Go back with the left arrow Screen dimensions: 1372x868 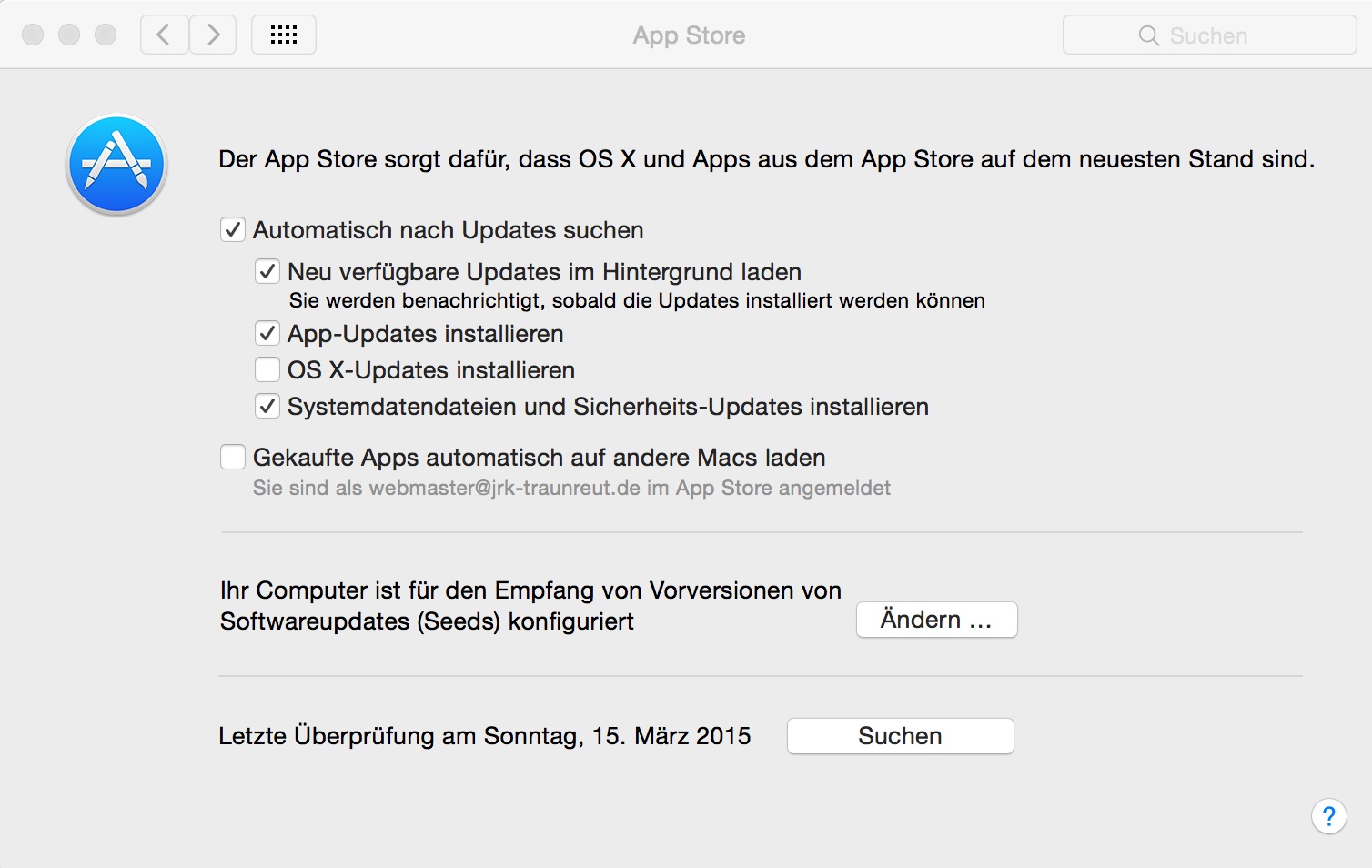click(165, 35)
